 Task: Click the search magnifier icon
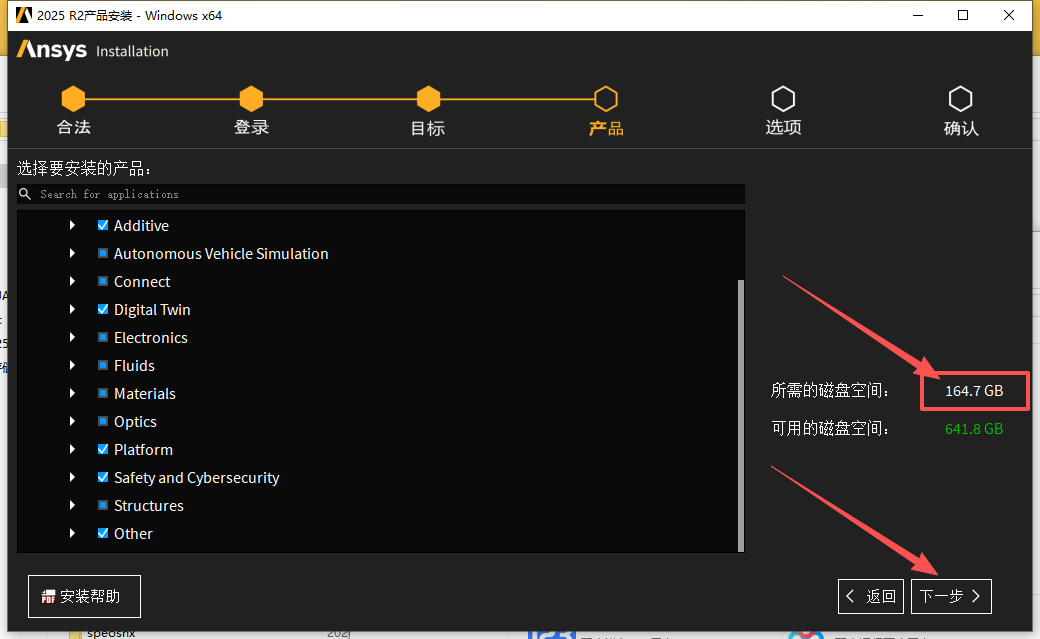pos(25,193)
